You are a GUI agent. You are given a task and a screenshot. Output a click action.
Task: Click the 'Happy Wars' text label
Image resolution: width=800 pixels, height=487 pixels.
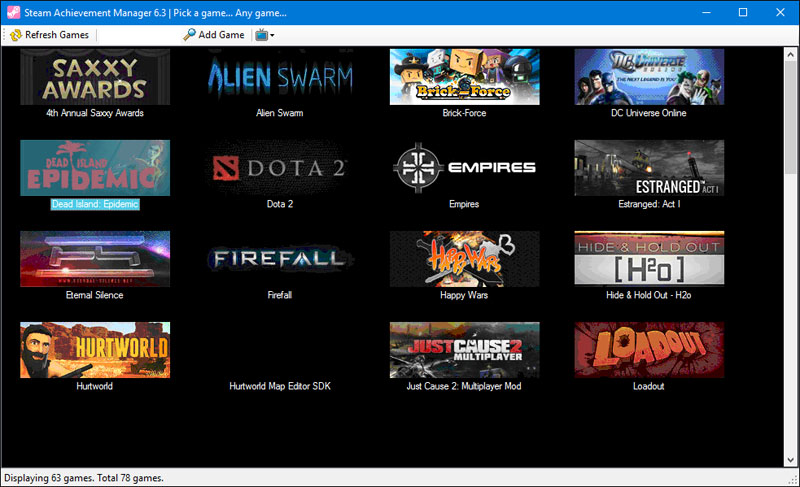[464, 295]
